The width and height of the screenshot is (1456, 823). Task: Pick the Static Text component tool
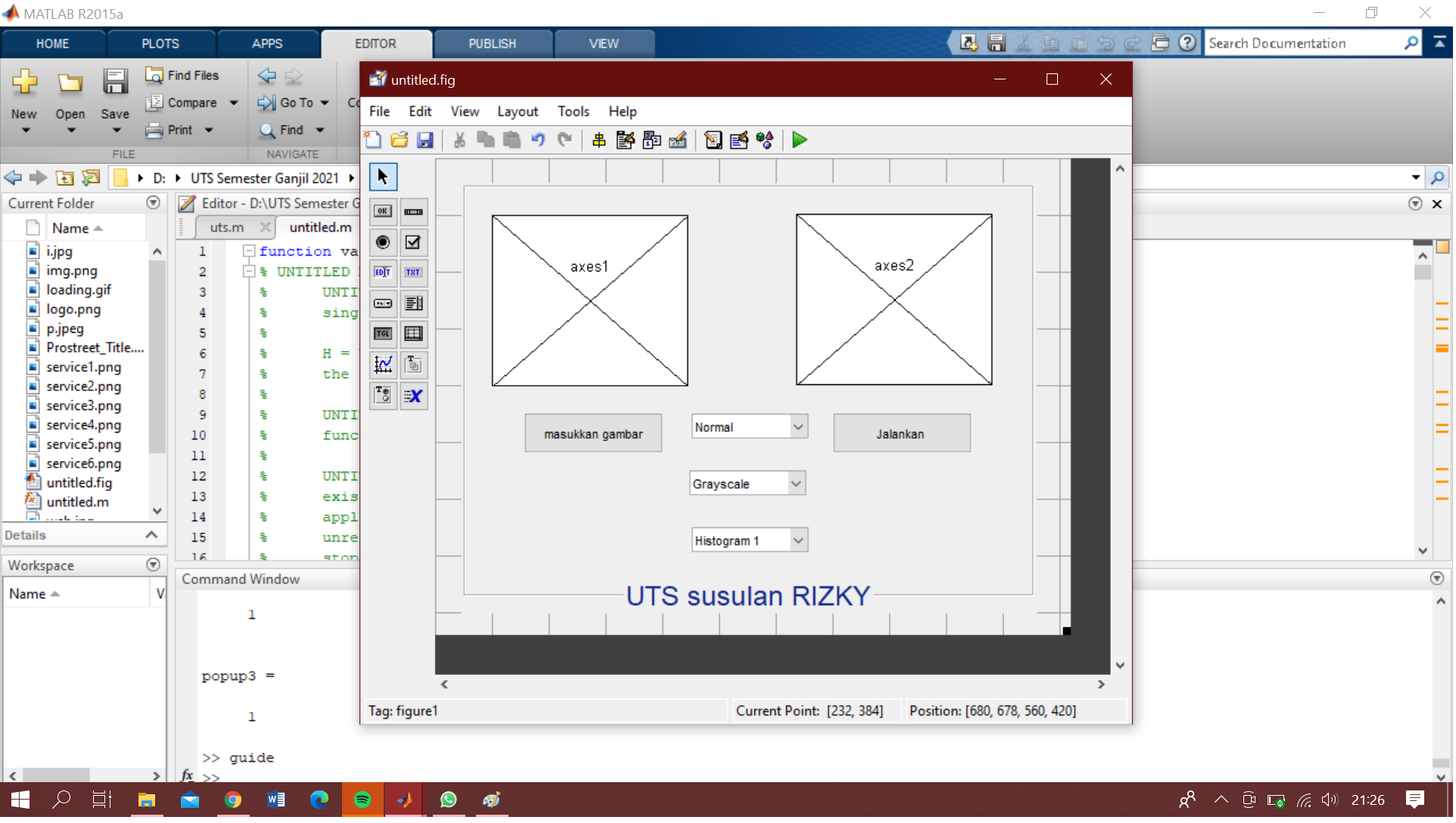click(x=413, y=273)
